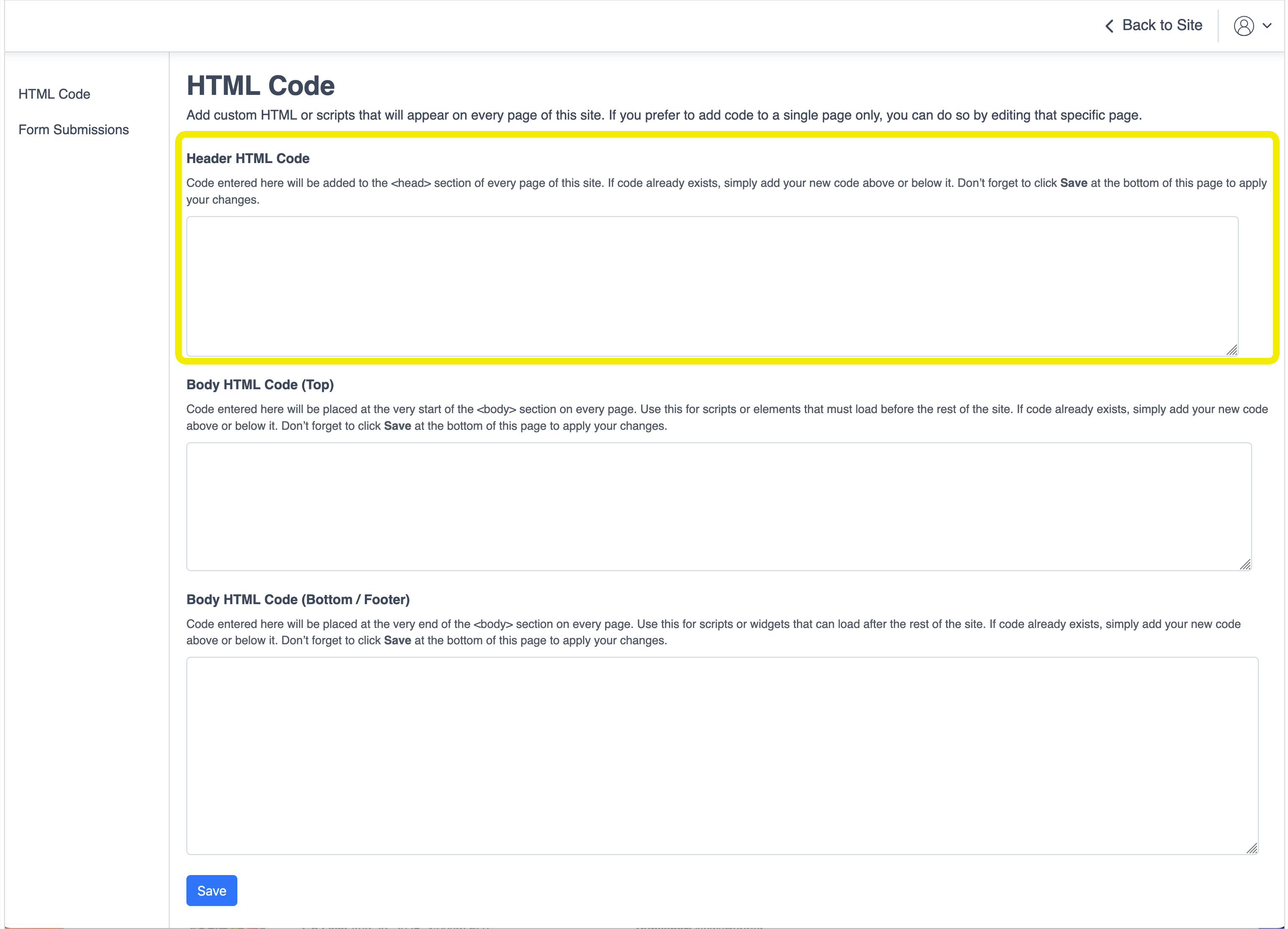Screen dimensions: 1288x929
Task: Click the Back to Site link
Action: pyautogui.click(x=1153, y=26)
